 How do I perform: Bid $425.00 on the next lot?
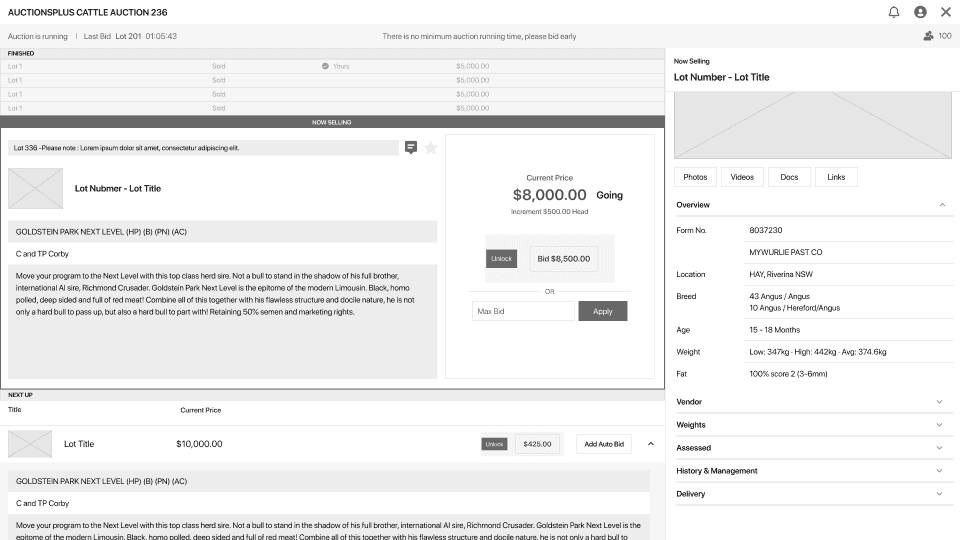[537, 444]
